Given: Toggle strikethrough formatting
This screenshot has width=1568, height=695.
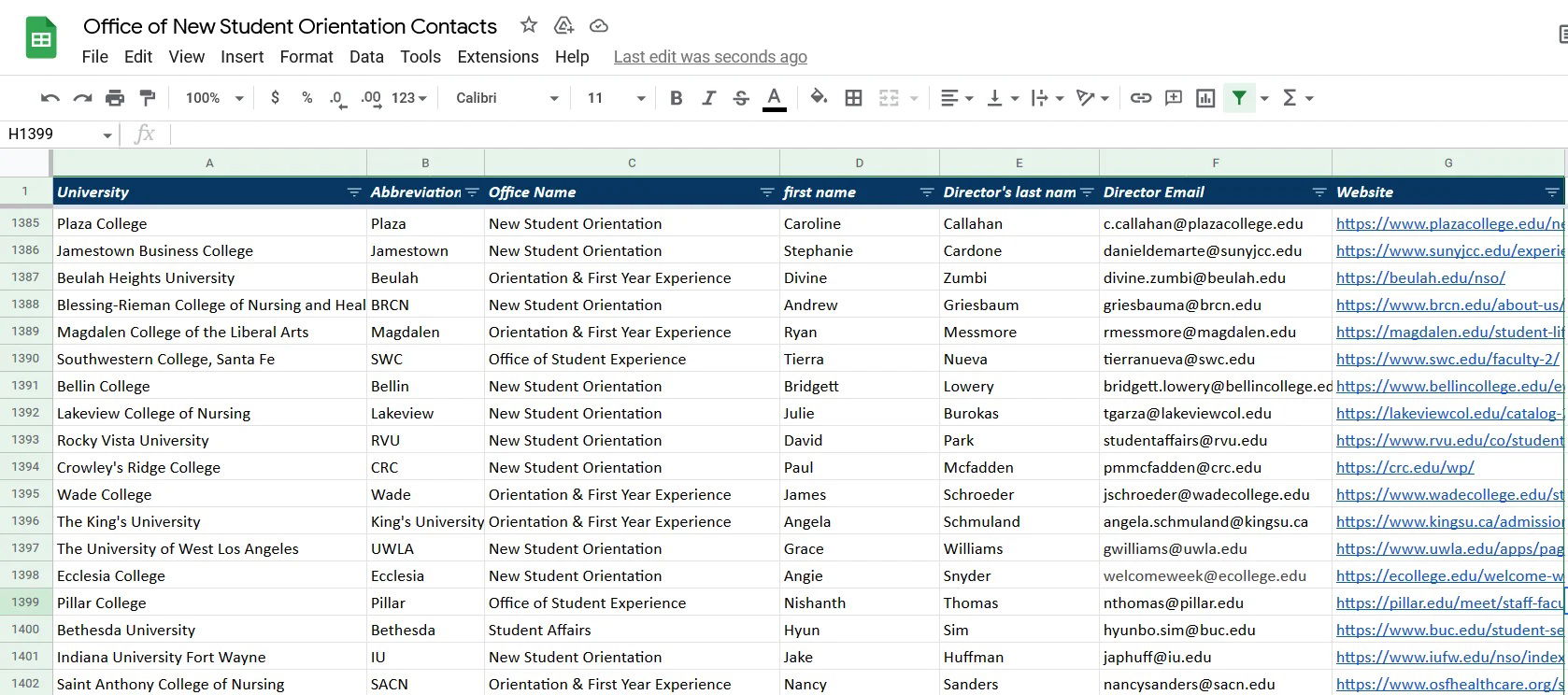Looking at the screenshot, I should pyautogui.click(x=741, y=98).
